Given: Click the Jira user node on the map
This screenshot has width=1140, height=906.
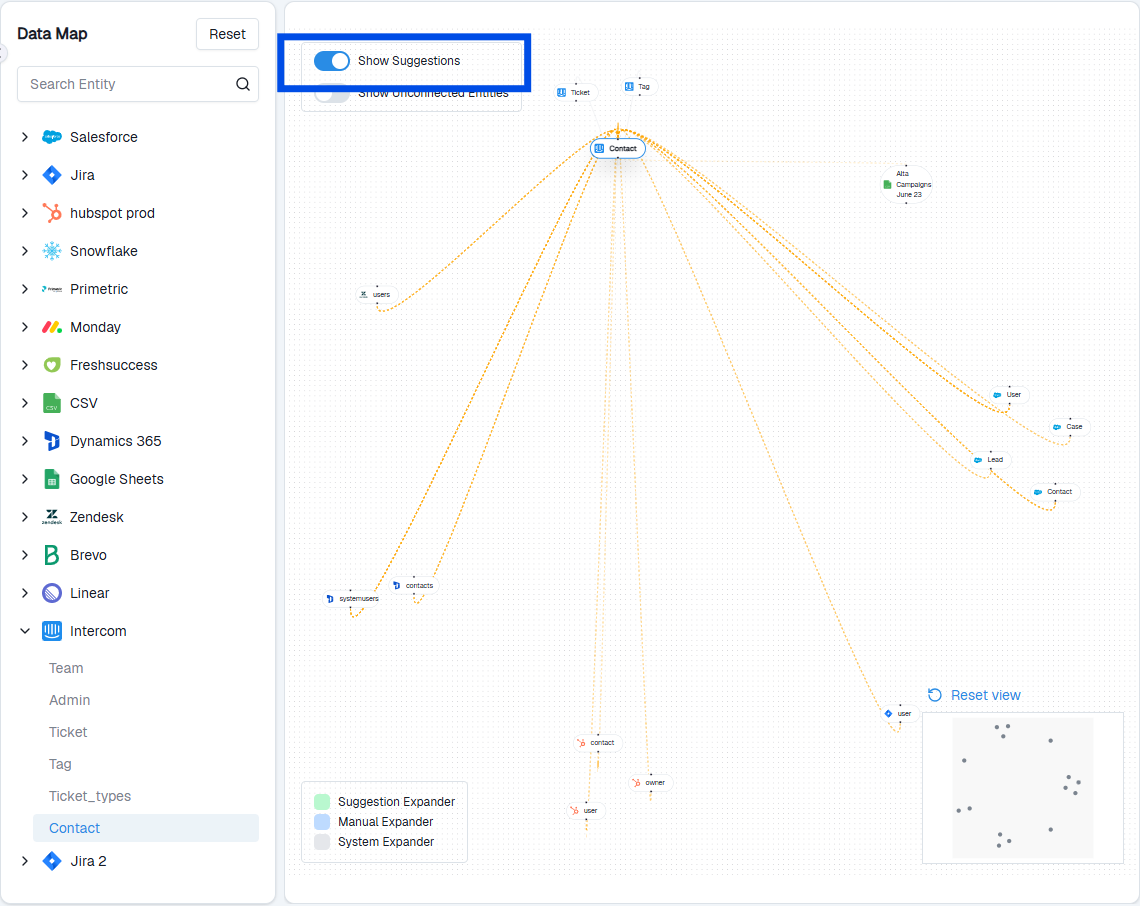Looking at the screenshot, I should (899, 713).
